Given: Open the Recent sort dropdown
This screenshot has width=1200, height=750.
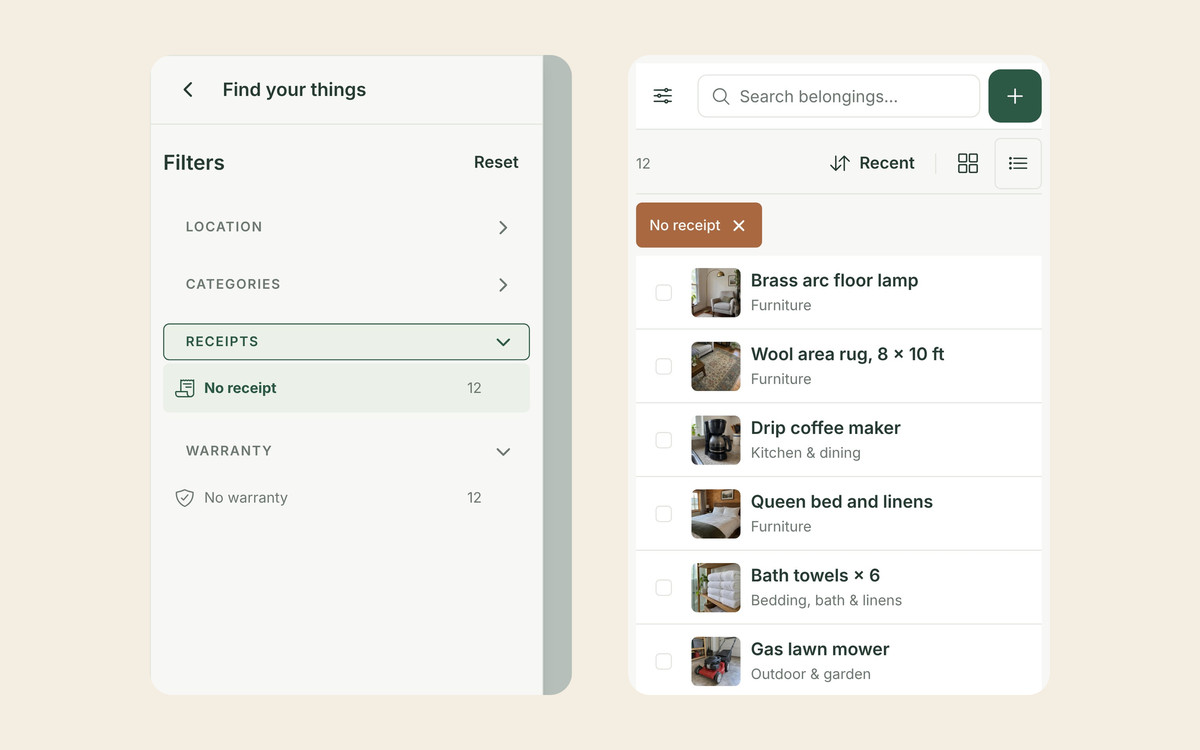Looking at the screenshot, I should 872,163.
